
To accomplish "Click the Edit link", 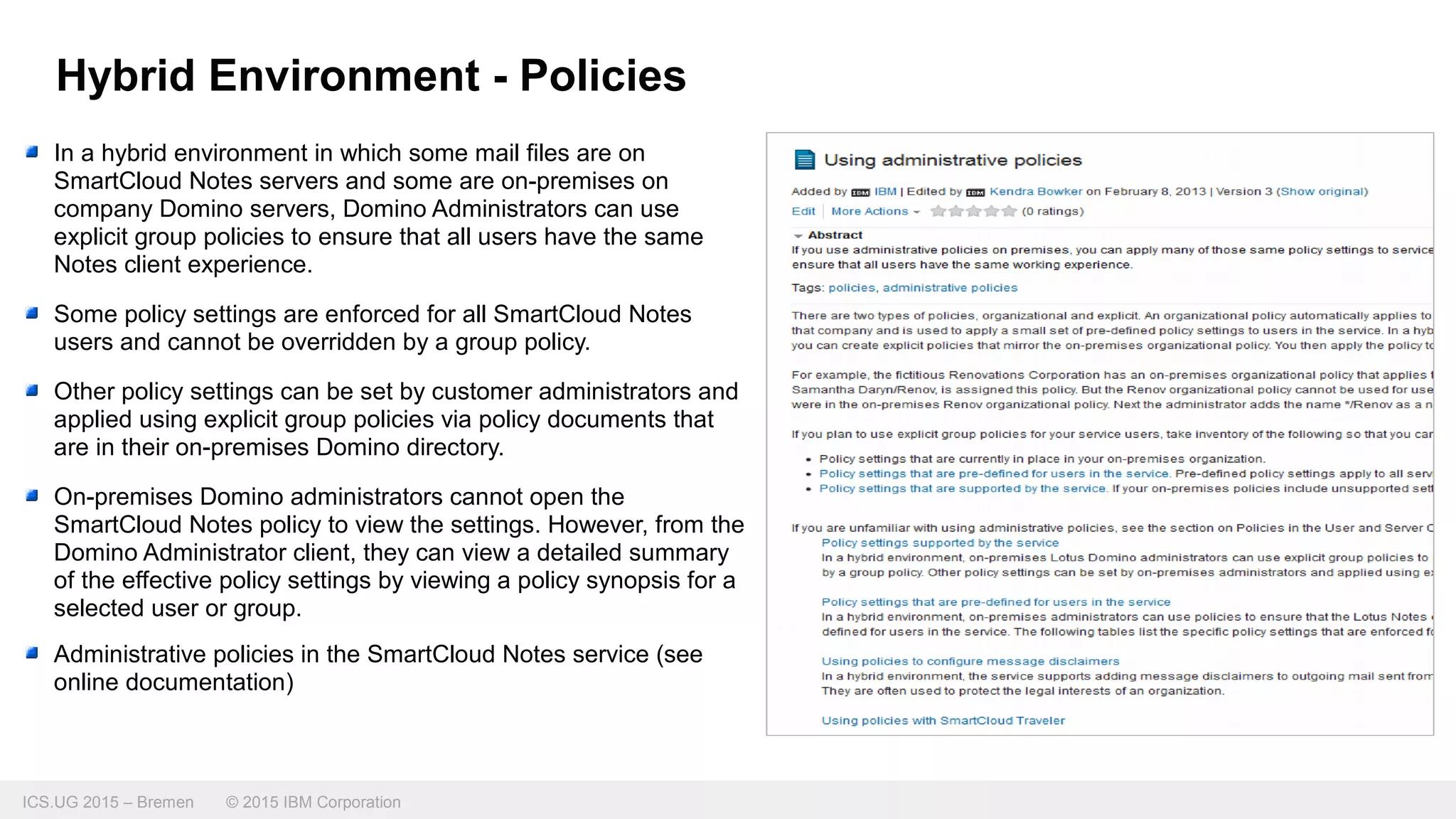I will click(x=803, y=211).
